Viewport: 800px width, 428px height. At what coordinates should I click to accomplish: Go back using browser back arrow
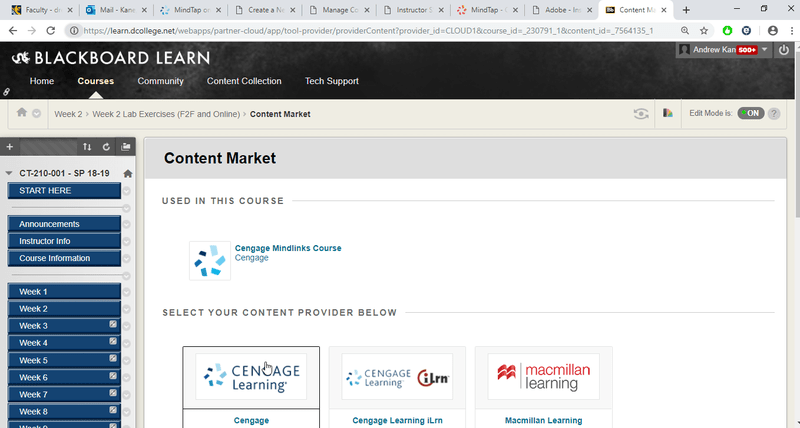[13, 31]
